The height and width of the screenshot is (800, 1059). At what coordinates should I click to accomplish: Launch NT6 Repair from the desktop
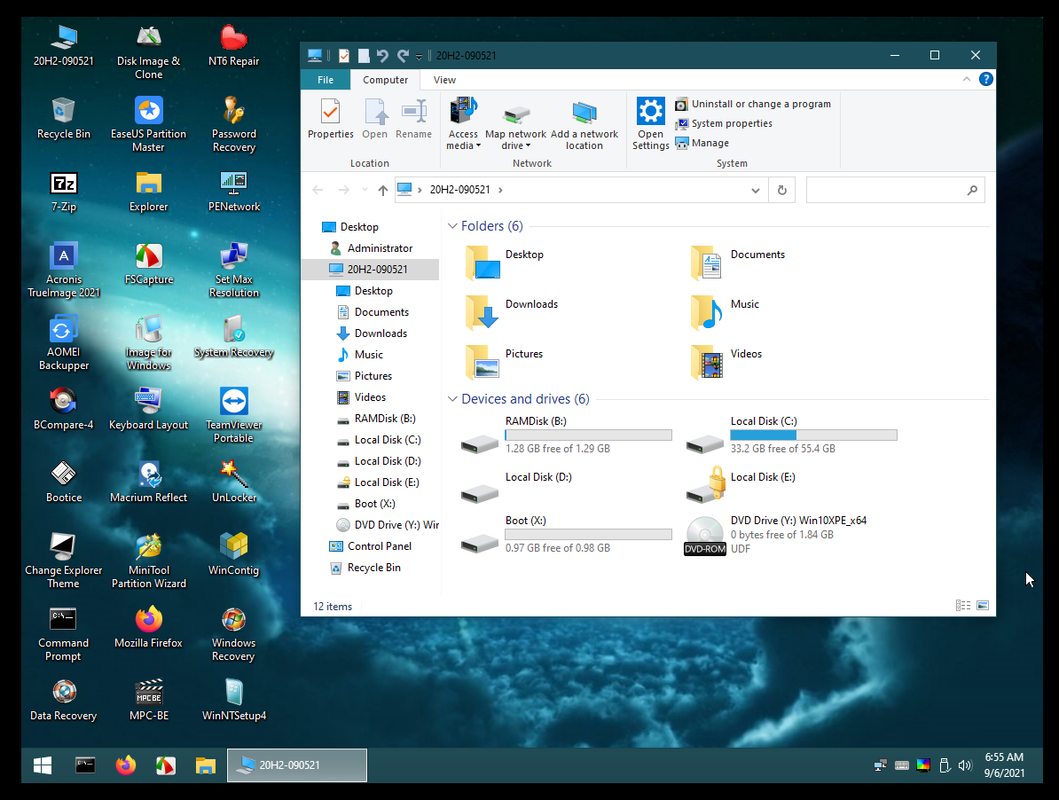[234, 46]
